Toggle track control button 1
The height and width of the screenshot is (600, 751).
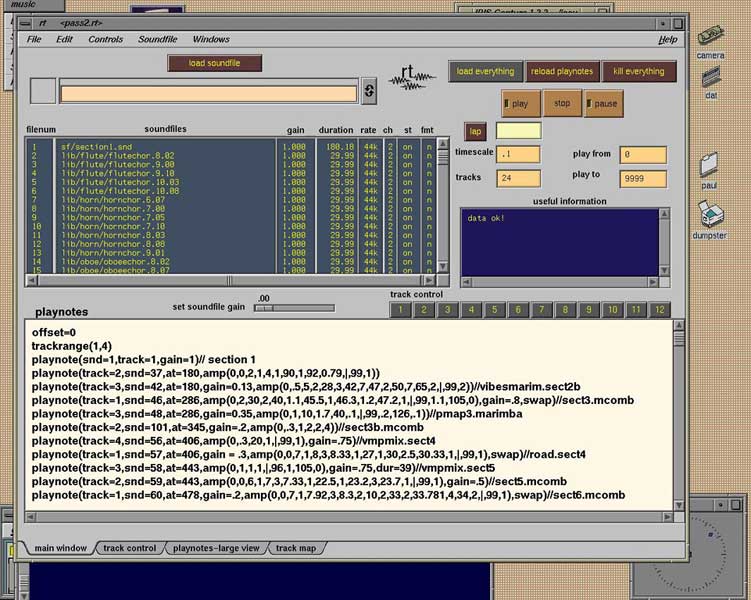(x=400, y=310)
